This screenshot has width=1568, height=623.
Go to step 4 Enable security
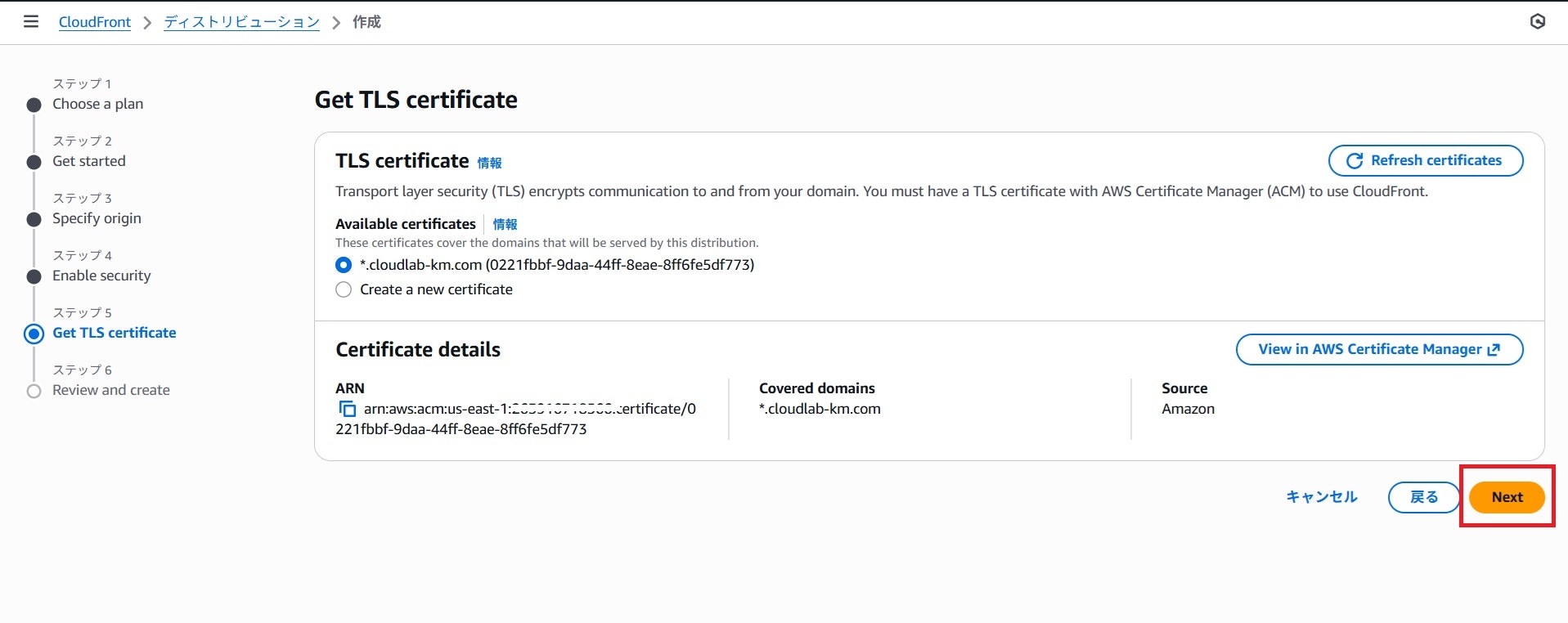point(101,276)
